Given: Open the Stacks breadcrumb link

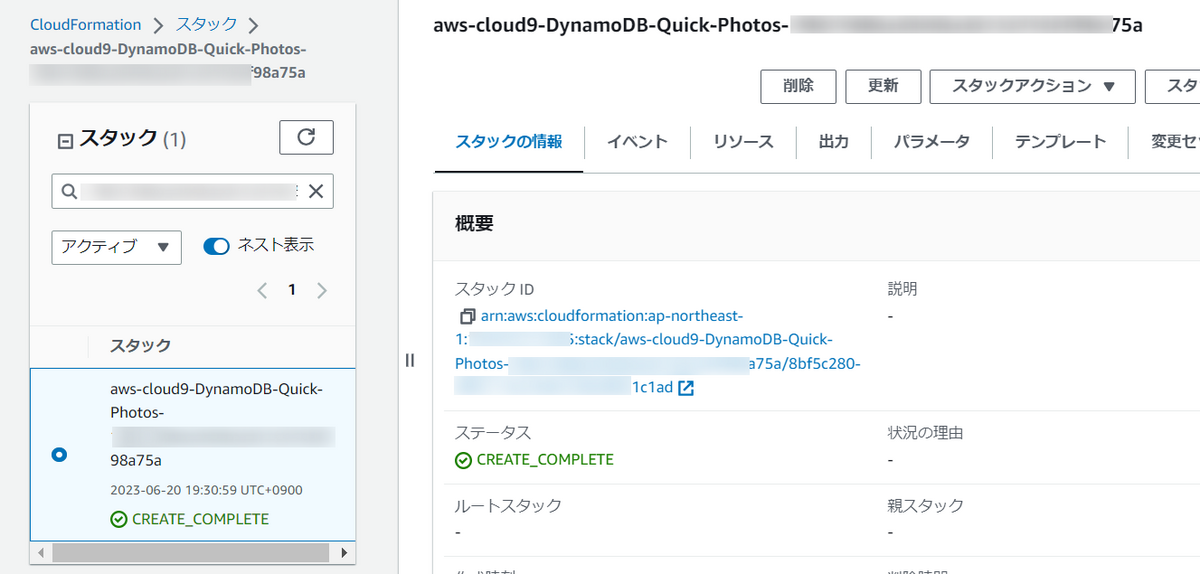Looking at the screenshot, I should click(207, 24).
